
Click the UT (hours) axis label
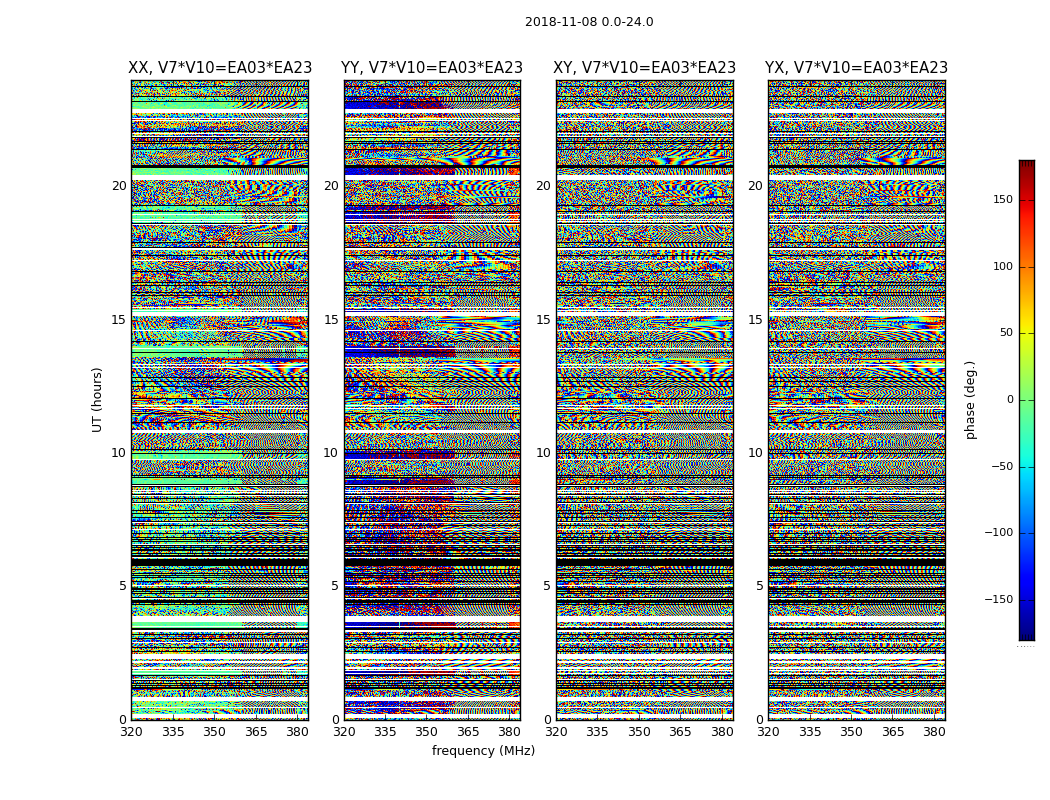[x=97, y=400]
